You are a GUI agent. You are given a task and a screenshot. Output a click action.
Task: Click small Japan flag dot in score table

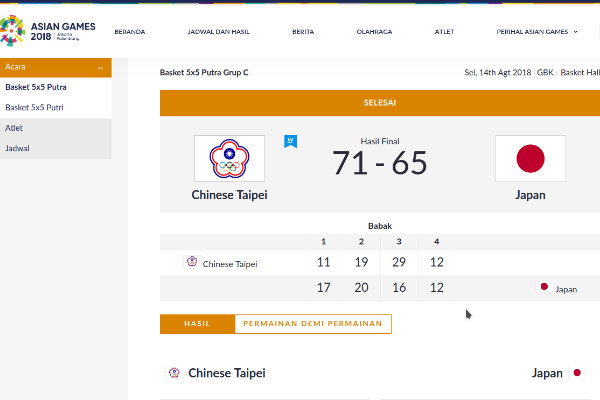pos(544,288)
